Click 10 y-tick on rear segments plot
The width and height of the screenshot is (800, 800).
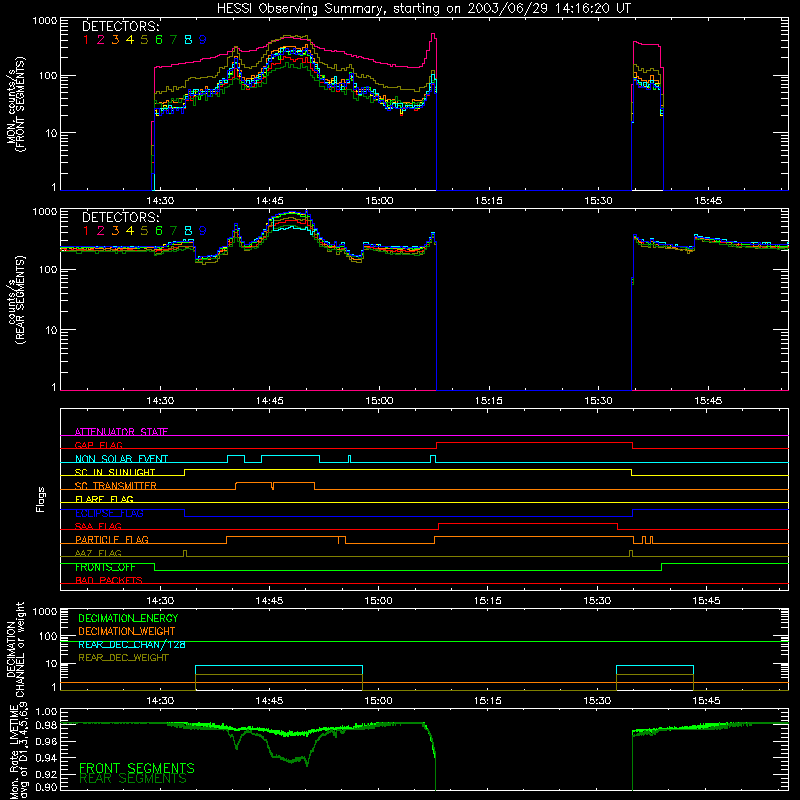point(51,330)
